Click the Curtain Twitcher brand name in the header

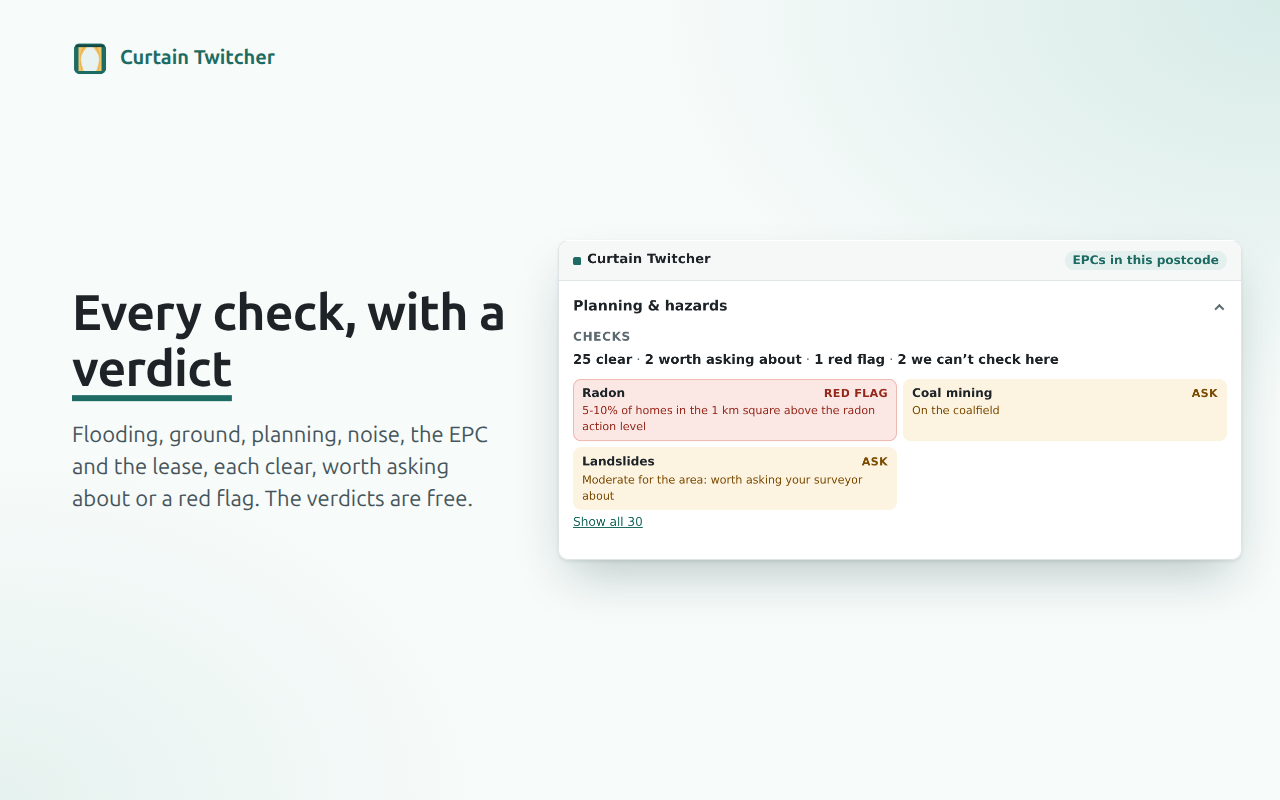point(197,58)
